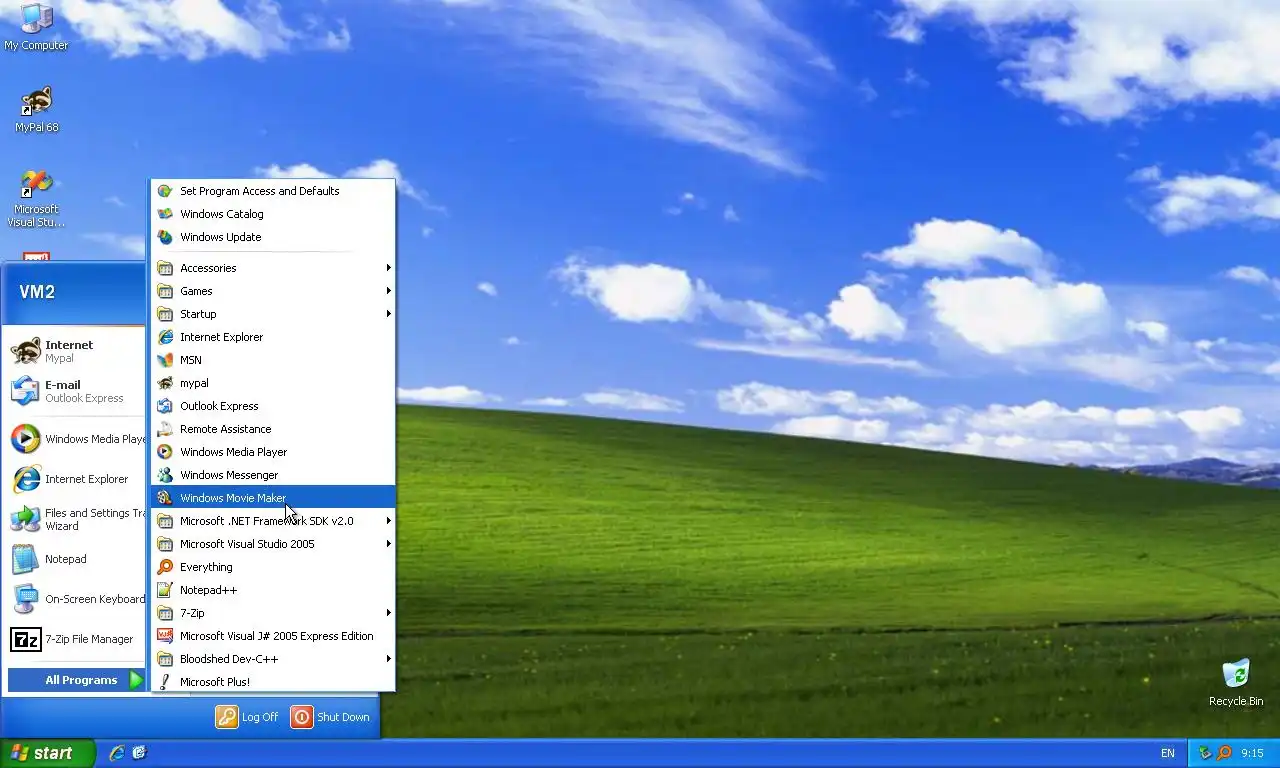Click the taskbar clock showing 9:15
The height and width of the screenshot is (768, 1280).
point(1252,753)
